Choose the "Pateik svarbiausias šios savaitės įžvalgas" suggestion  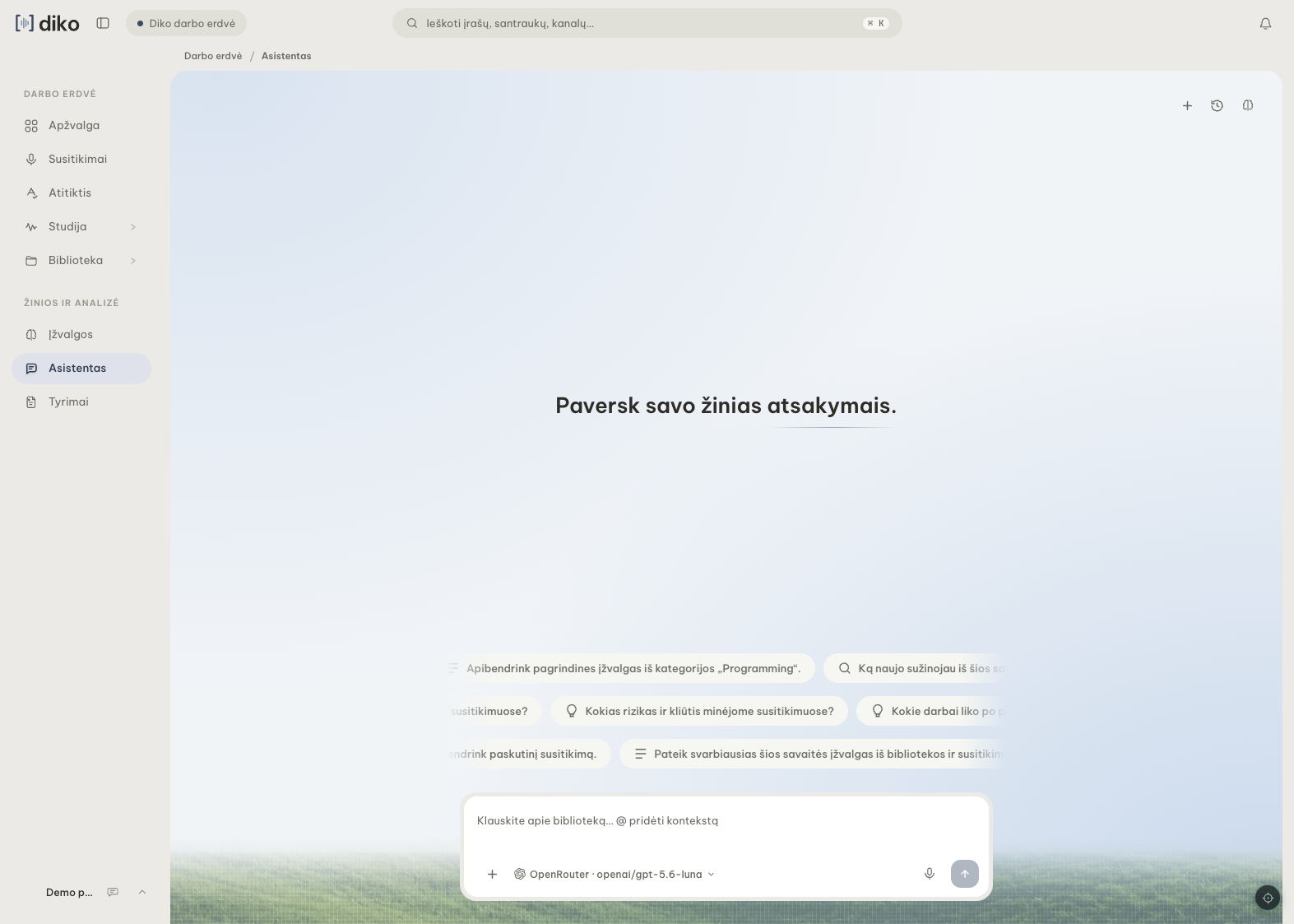812,754
